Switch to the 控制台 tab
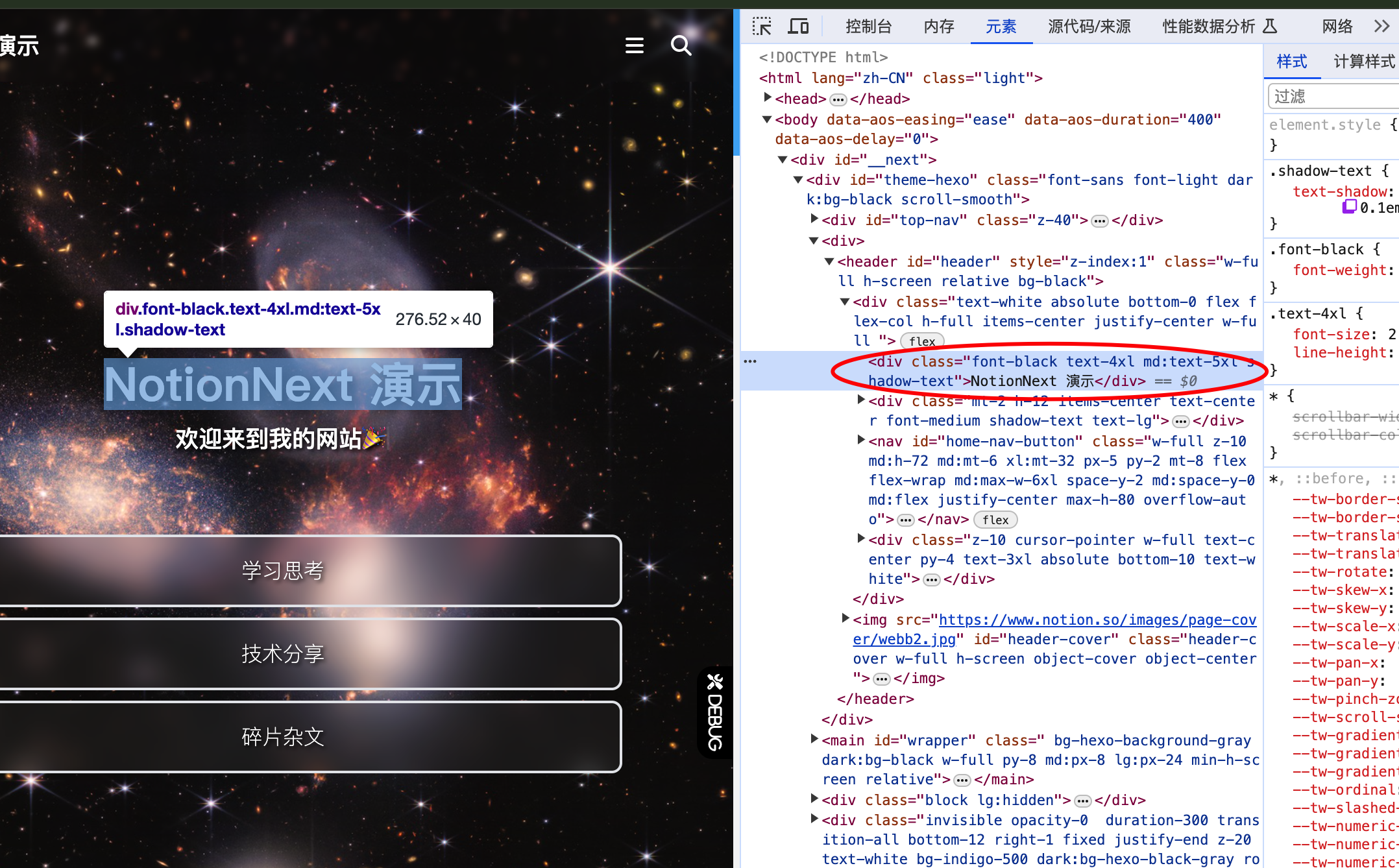This screenshot has height=868, width=1399. pyautogui.click(x=869, y=27)
